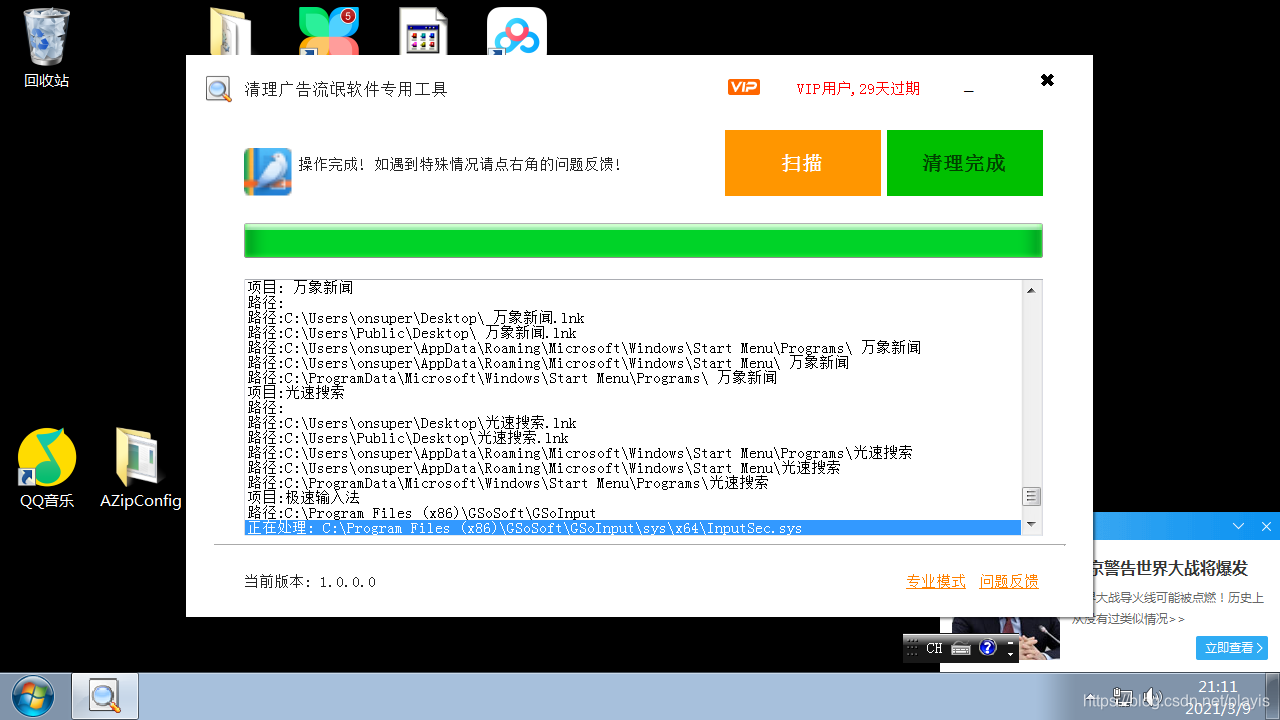This screenshot has height=720, width=1280.
Task: Click the magnifier app logo in the title bar
Action: (x=219, y=89)
